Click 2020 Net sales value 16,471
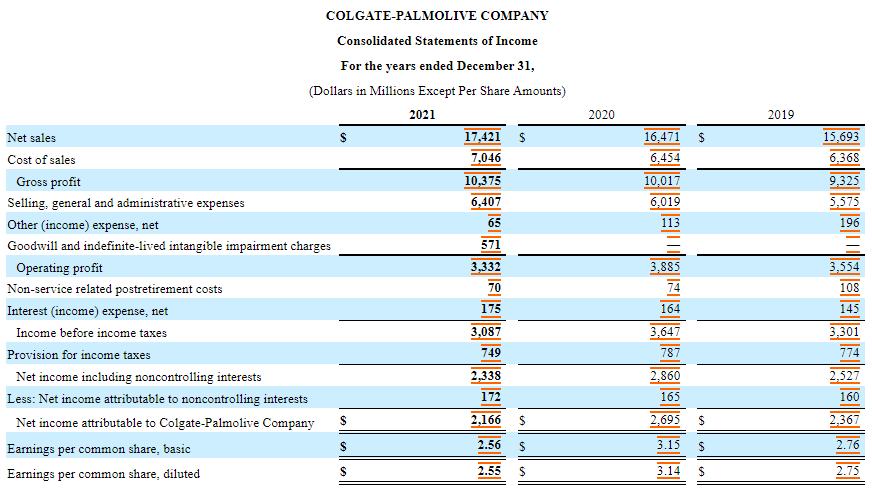The image size is (872, 492). (x=662, y=137)
